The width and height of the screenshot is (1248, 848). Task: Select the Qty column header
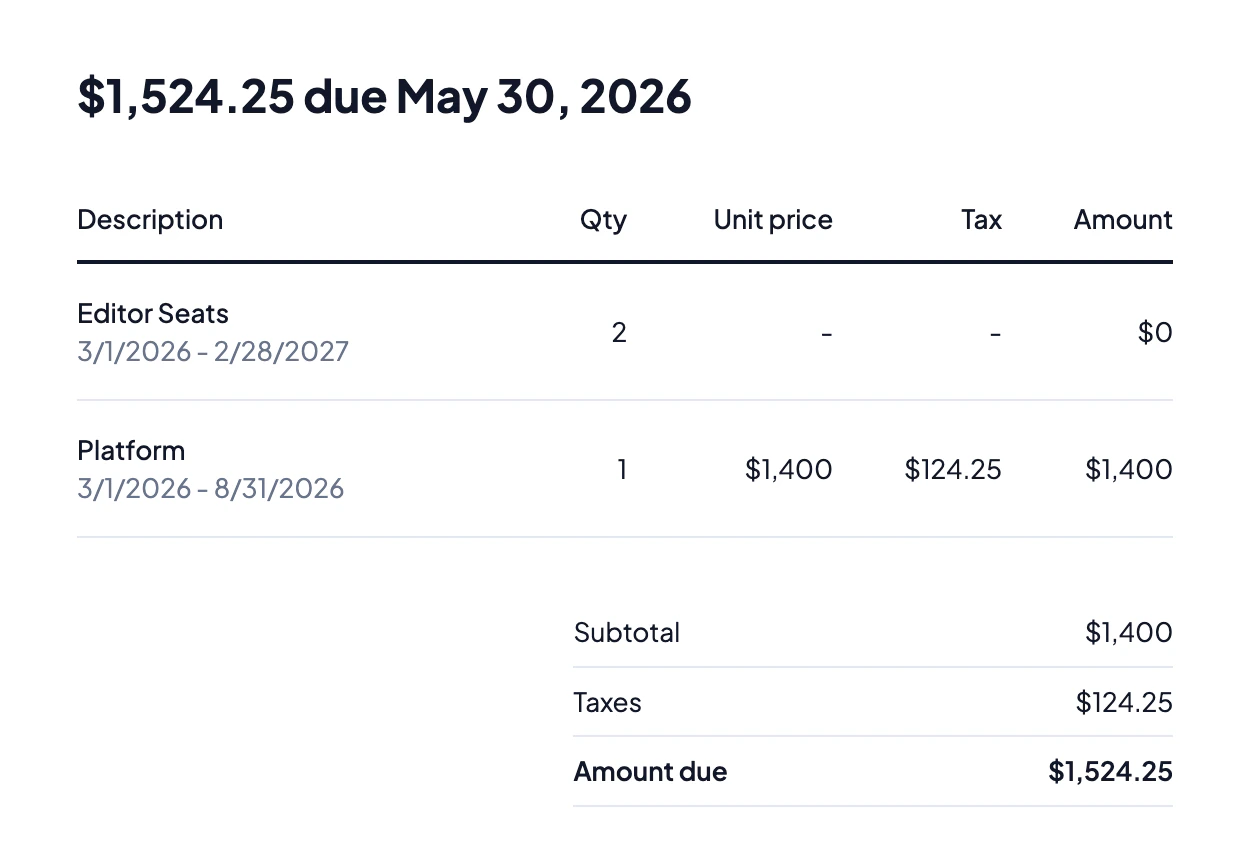603,220
